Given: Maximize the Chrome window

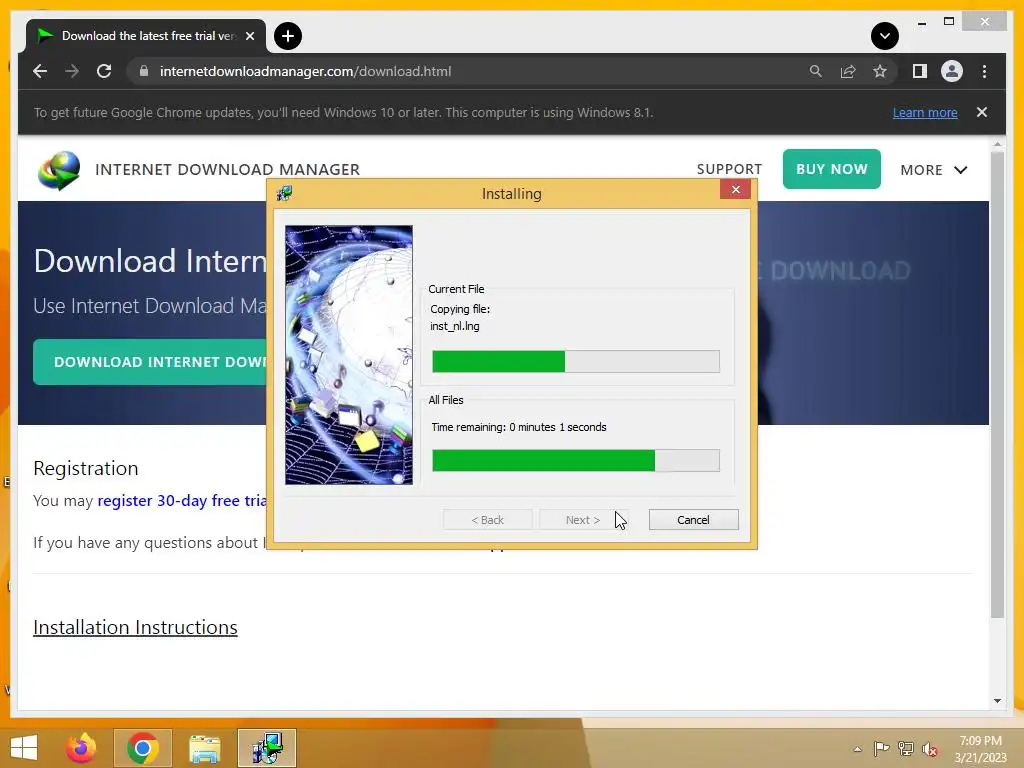Looking at the screenshot, I should click(949, 22).
